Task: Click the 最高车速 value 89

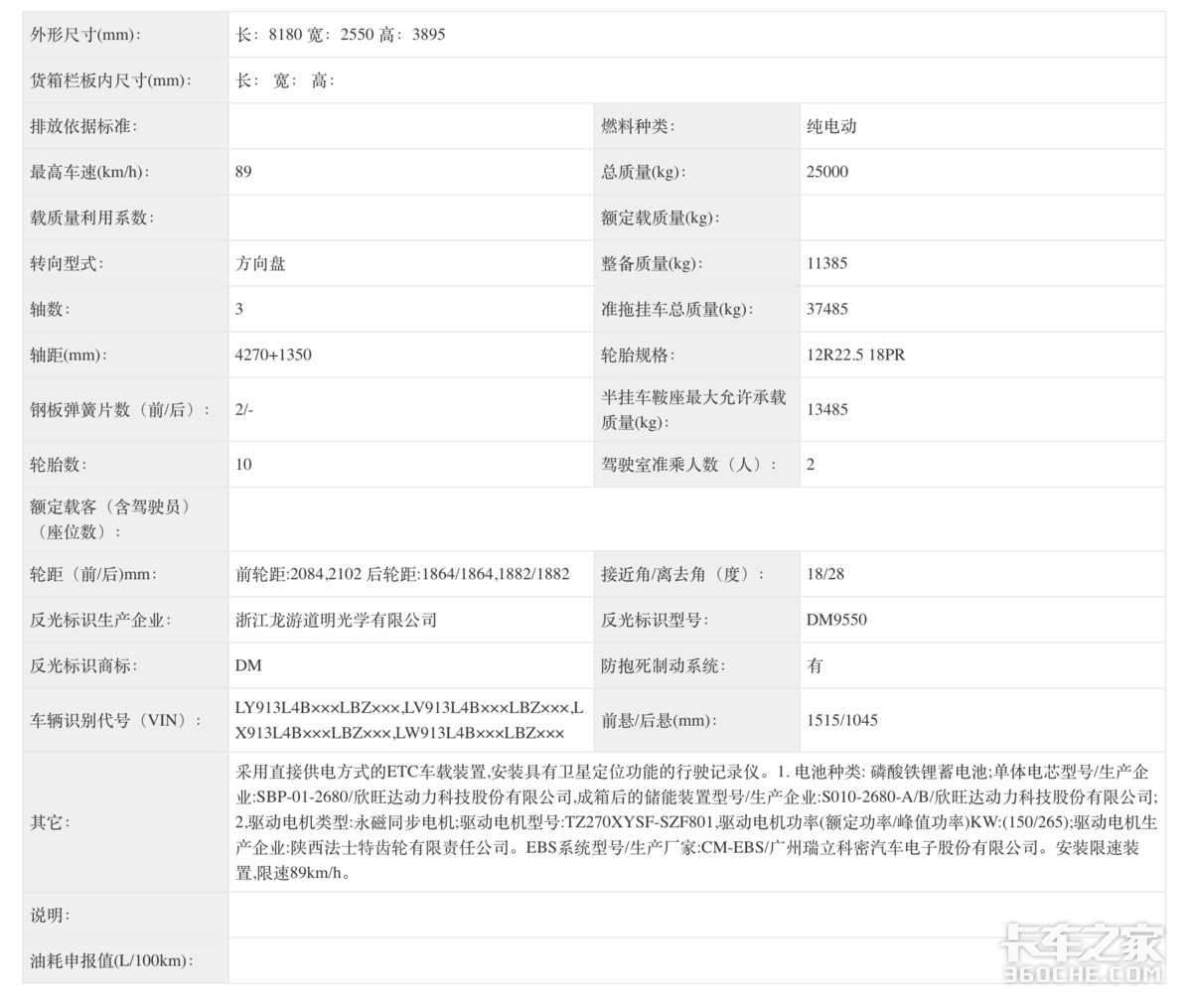Action: coord(243,172)
